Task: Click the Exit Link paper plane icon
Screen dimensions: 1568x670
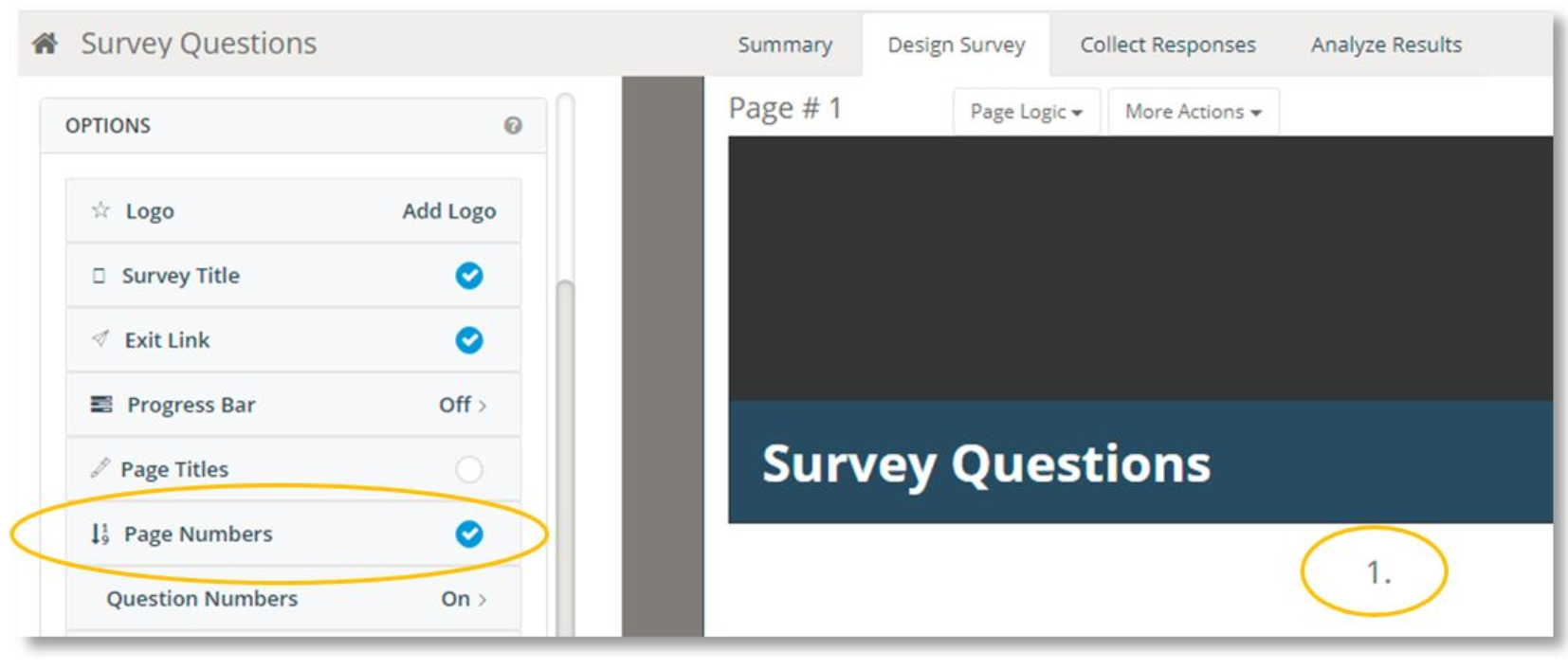Action: (100, 339)
